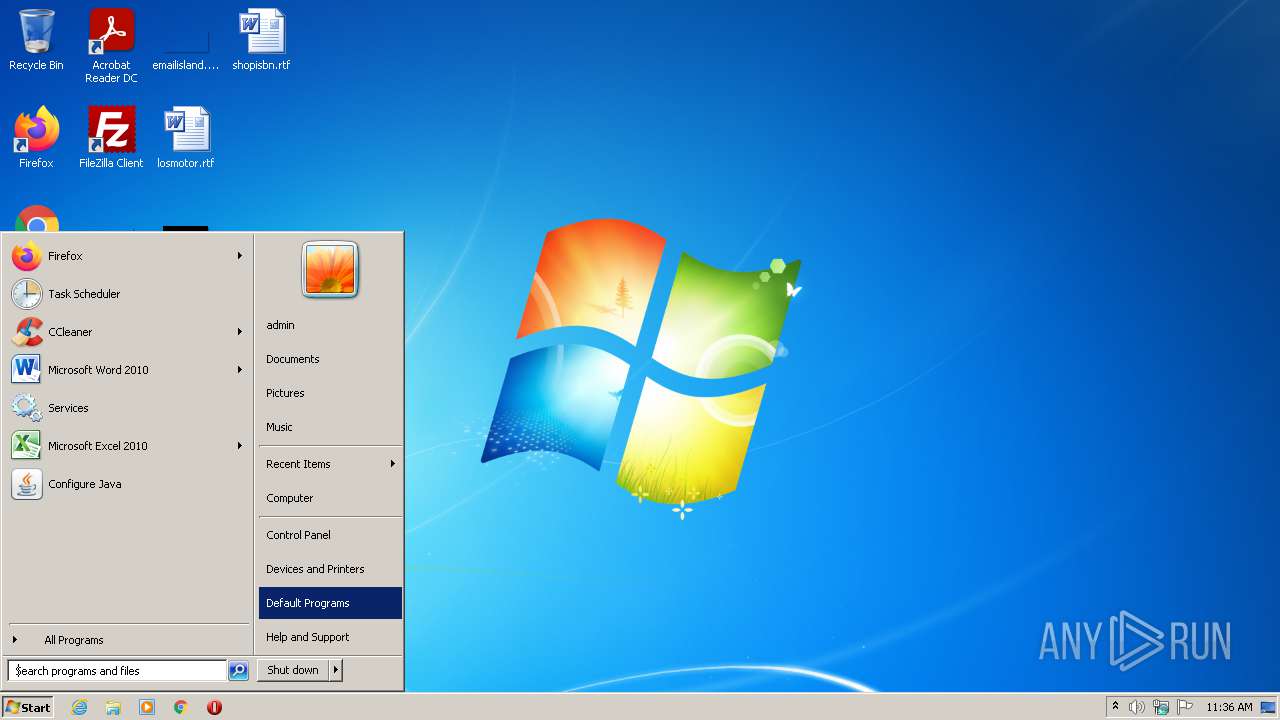The height and width of the screenshot is (720, 1280).
Task: Open Control Panel
Action: [330, 535]
